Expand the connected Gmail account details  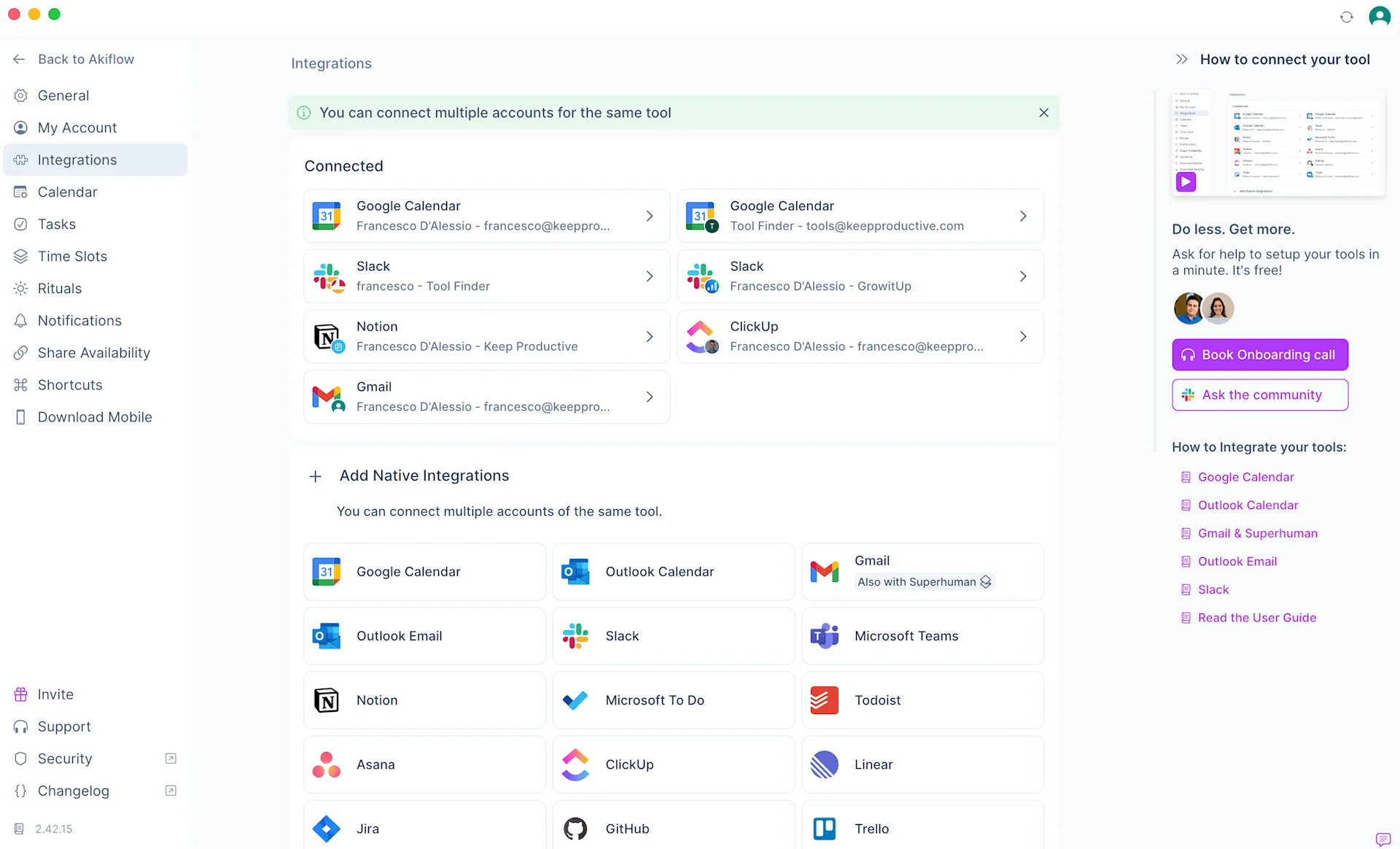(649, 396)
